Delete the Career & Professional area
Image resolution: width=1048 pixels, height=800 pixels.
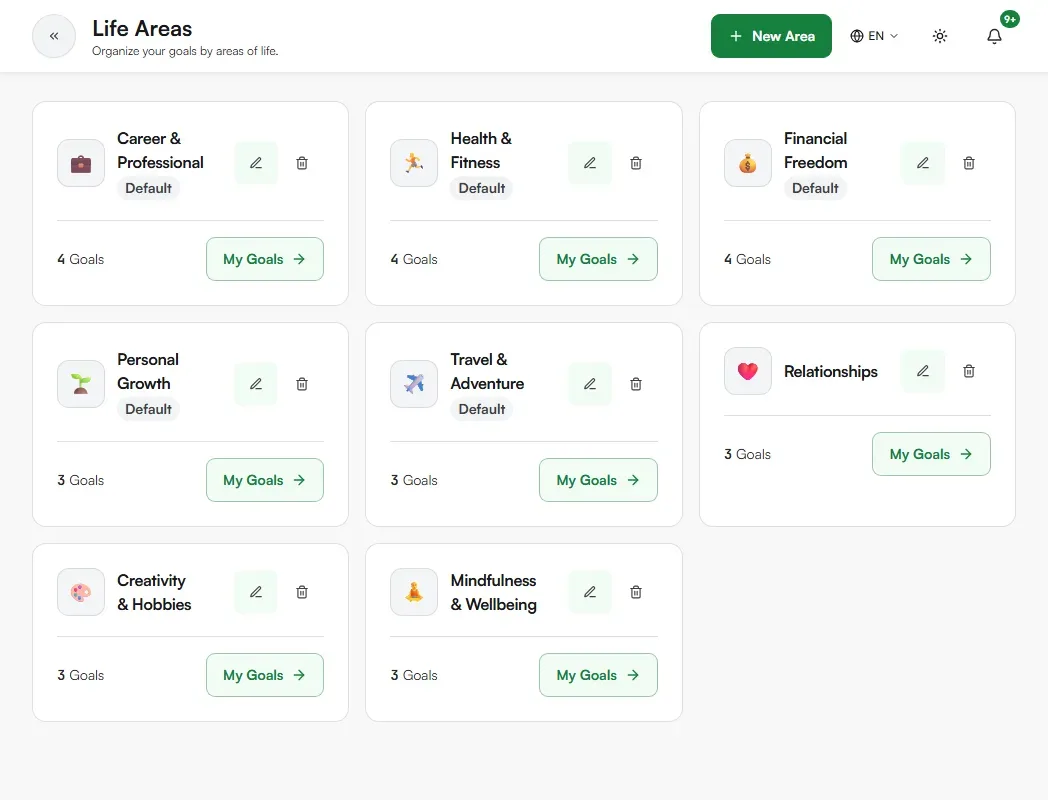point(302,163)
